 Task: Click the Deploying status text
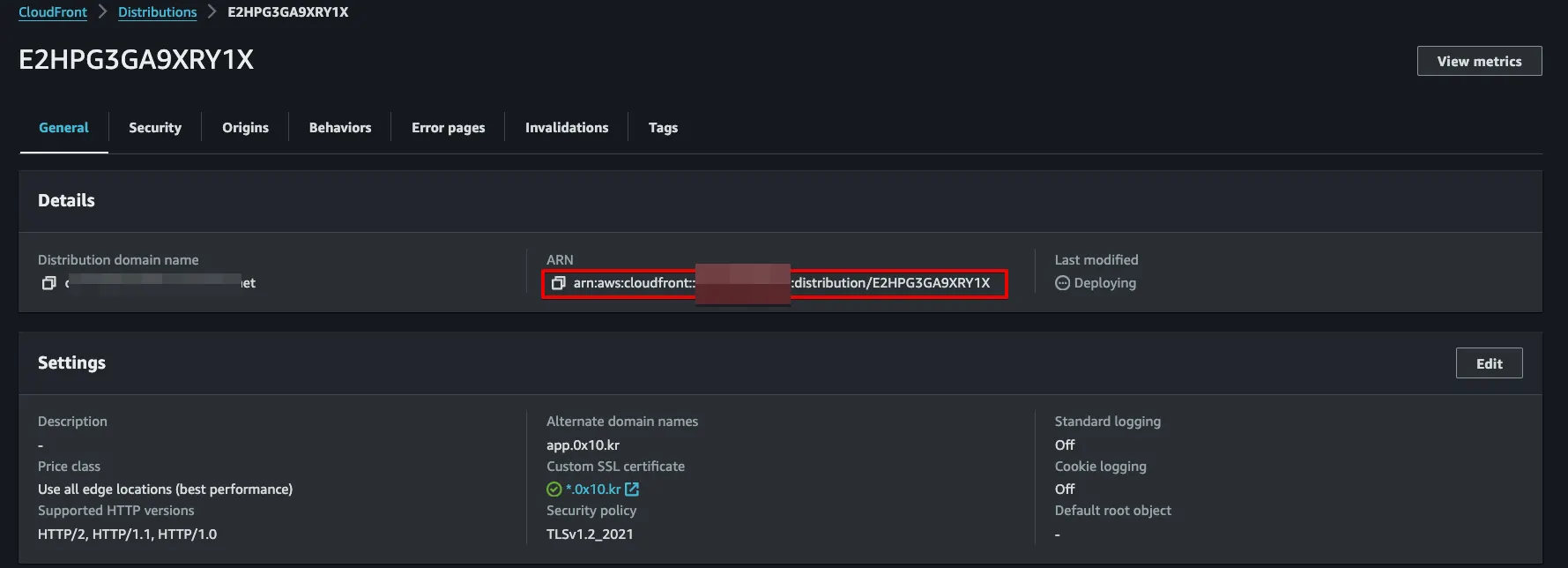point(1105,283)
